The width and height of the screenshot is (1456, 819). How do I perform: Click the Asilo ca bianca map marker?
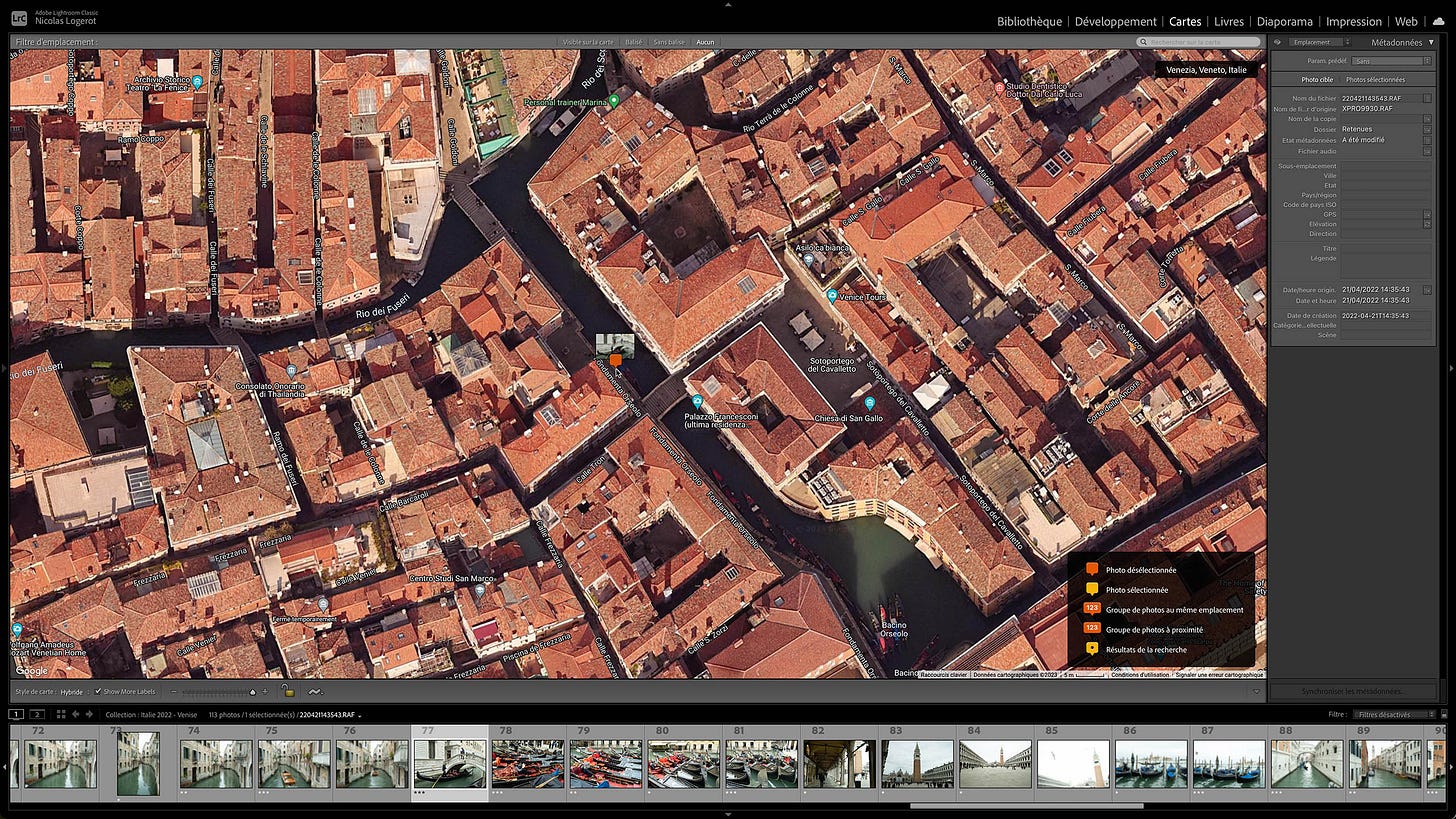click(x=808, y=259)
